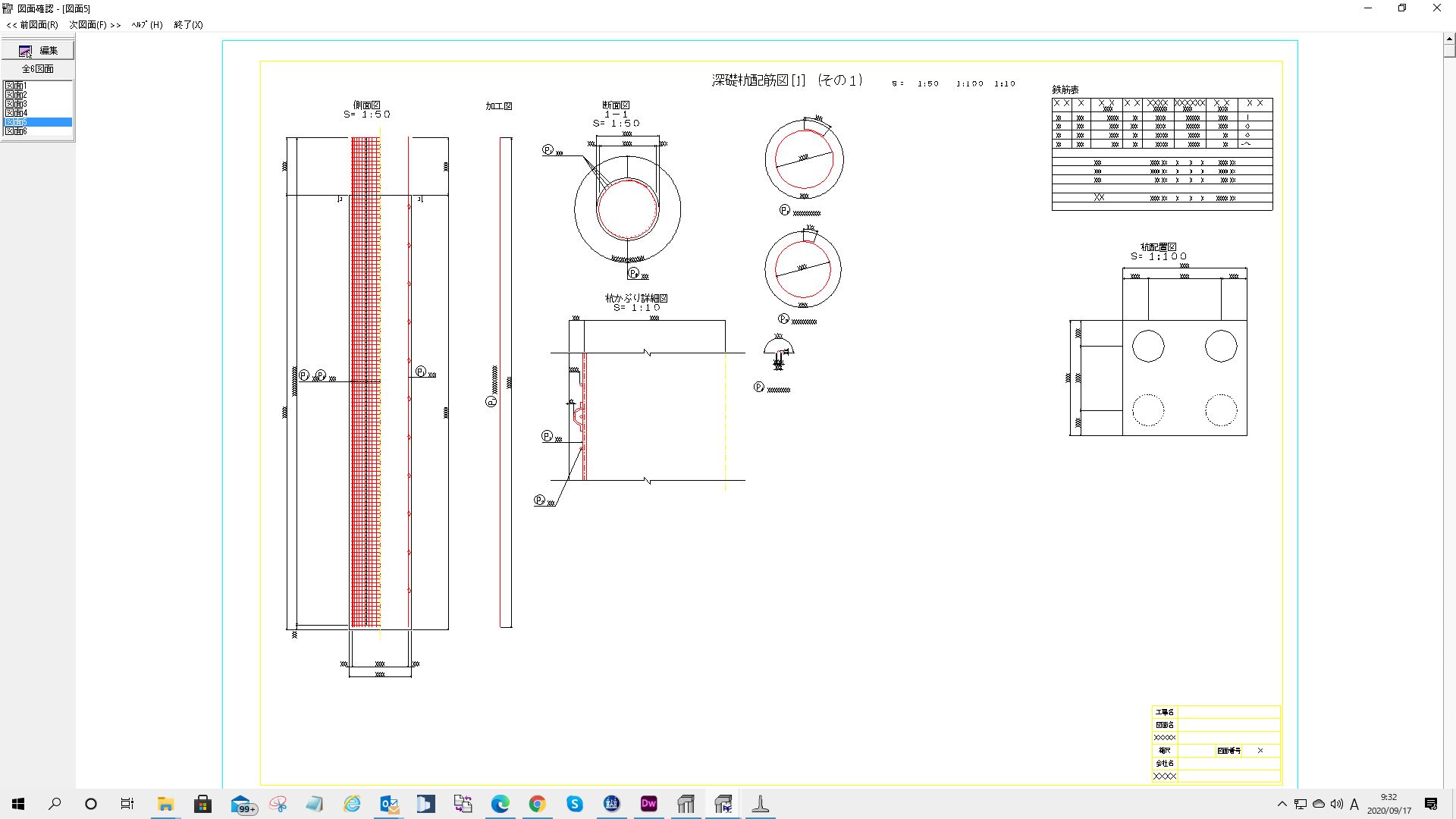Open the ヘルプ(H) help menu
1456x819 pixels.
(146, 25)
